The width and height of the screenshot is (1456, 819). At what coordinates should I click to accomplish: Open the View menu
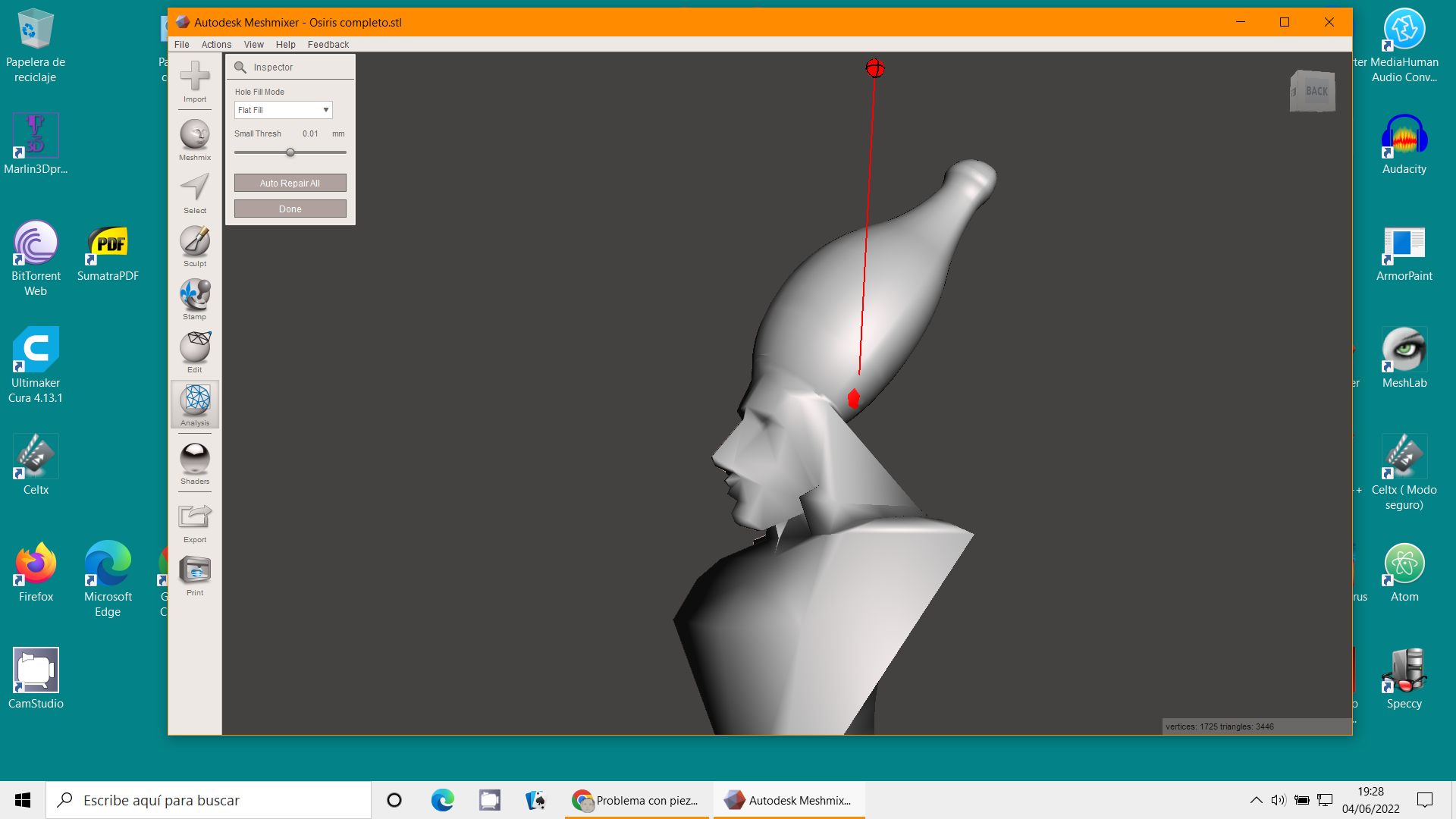coord(253,45)
